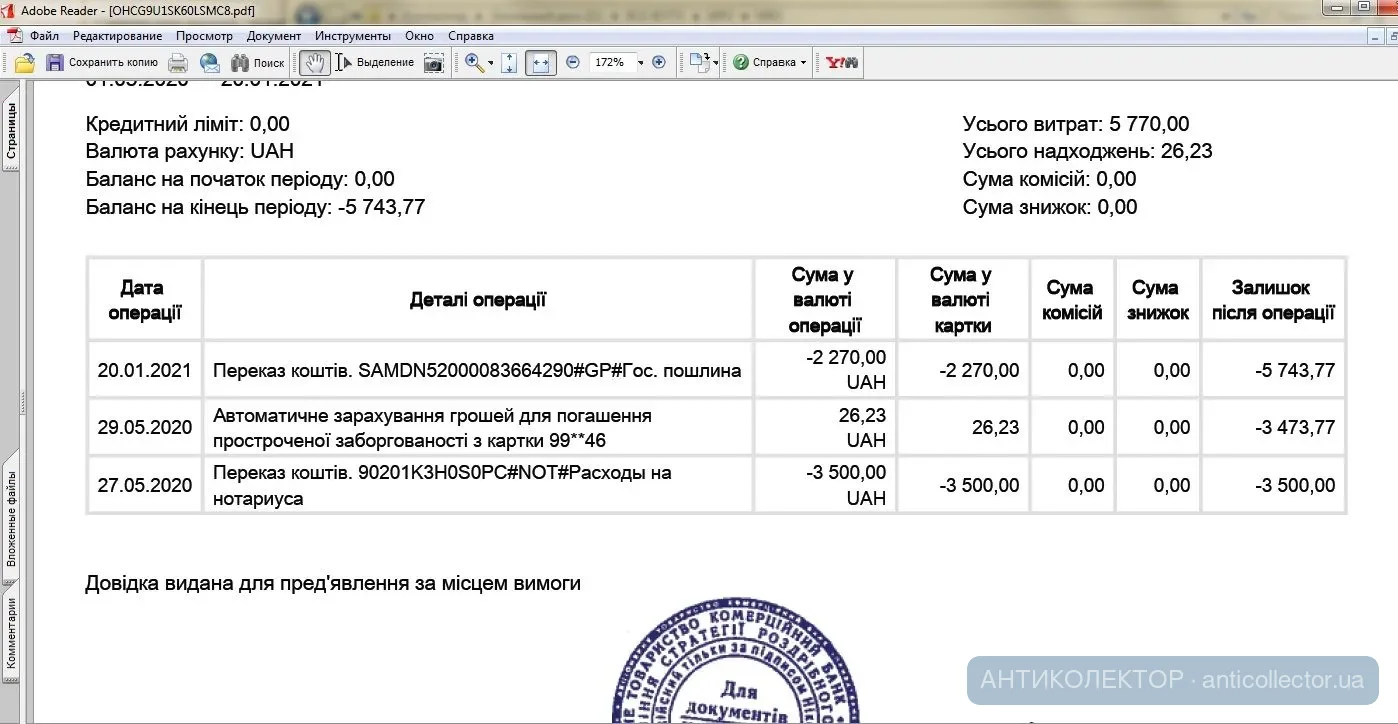This screenshot has height=724, width=1398.
Task: Click the Fit Page height icon
Action: (x=509, y=62)
